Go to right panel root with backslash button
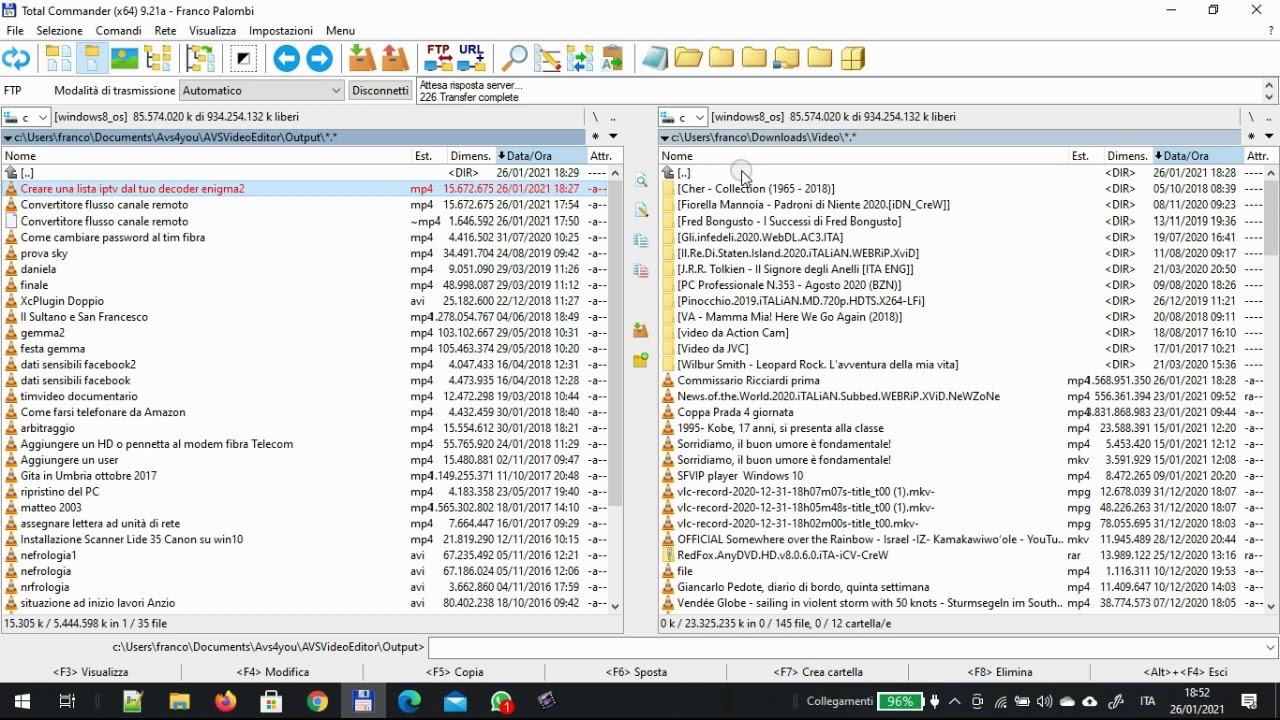This screenshot has width=1280, height=720. click(x=1251, y=117)
